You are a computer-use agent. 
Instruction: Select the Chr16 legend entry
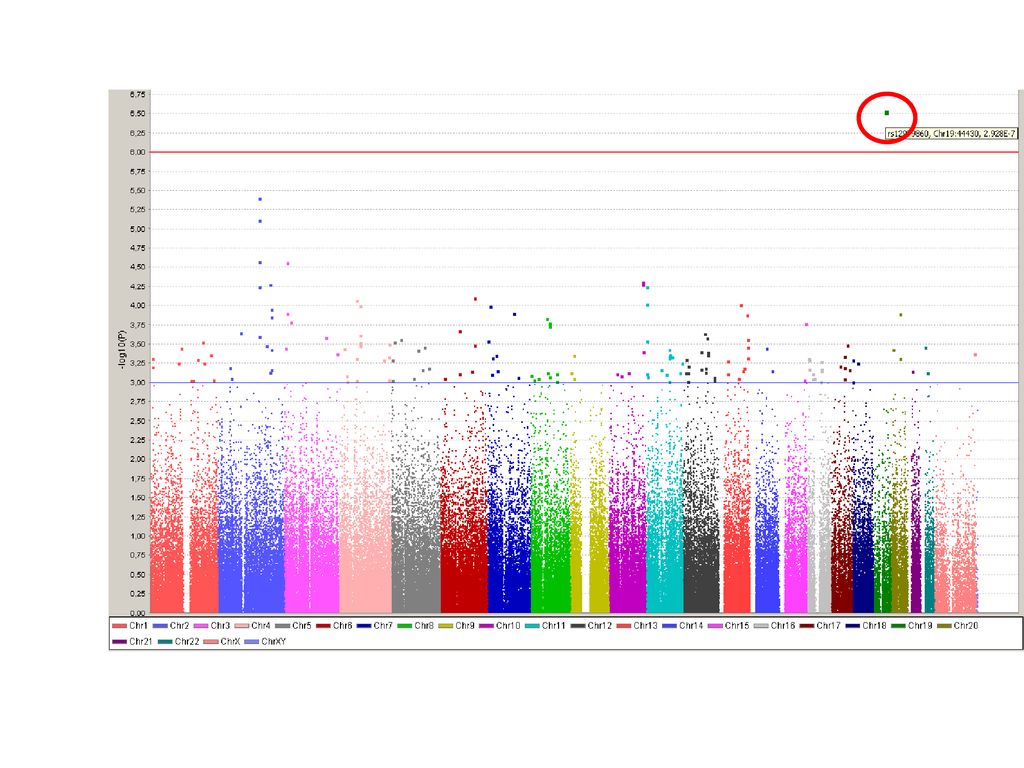[774, 626]
